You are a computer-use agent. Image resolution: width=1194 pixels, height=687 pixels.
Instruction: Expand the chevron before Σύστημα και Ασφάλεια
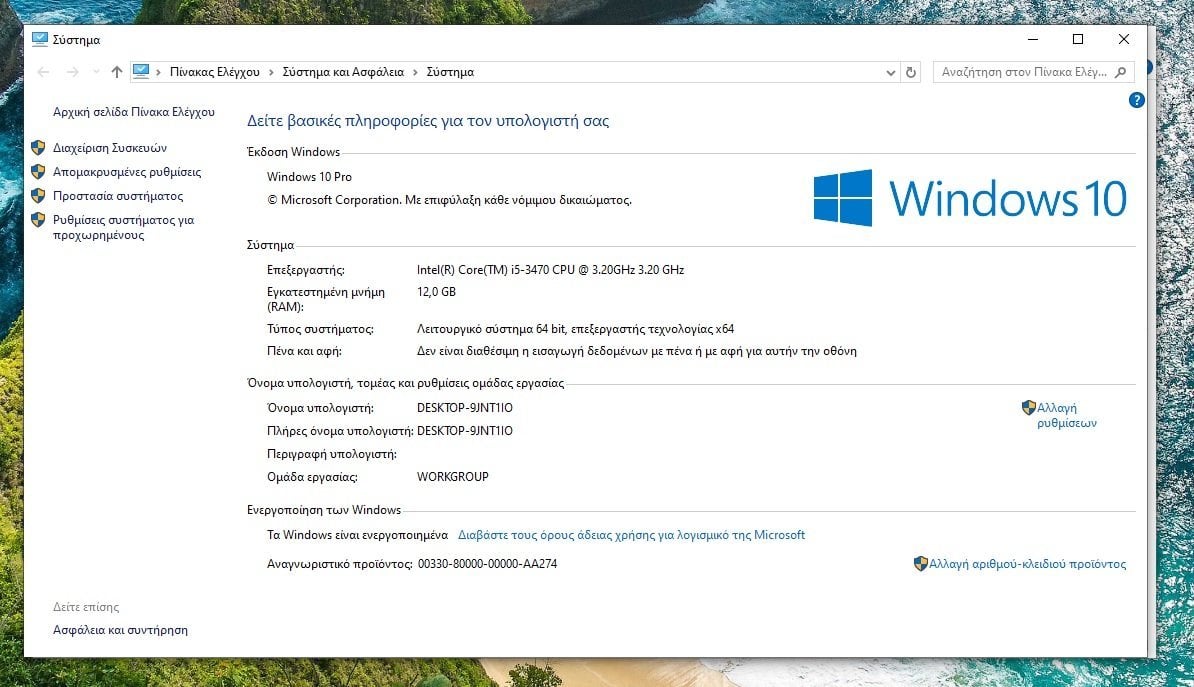pyautogui.click(x=271, y=72)
